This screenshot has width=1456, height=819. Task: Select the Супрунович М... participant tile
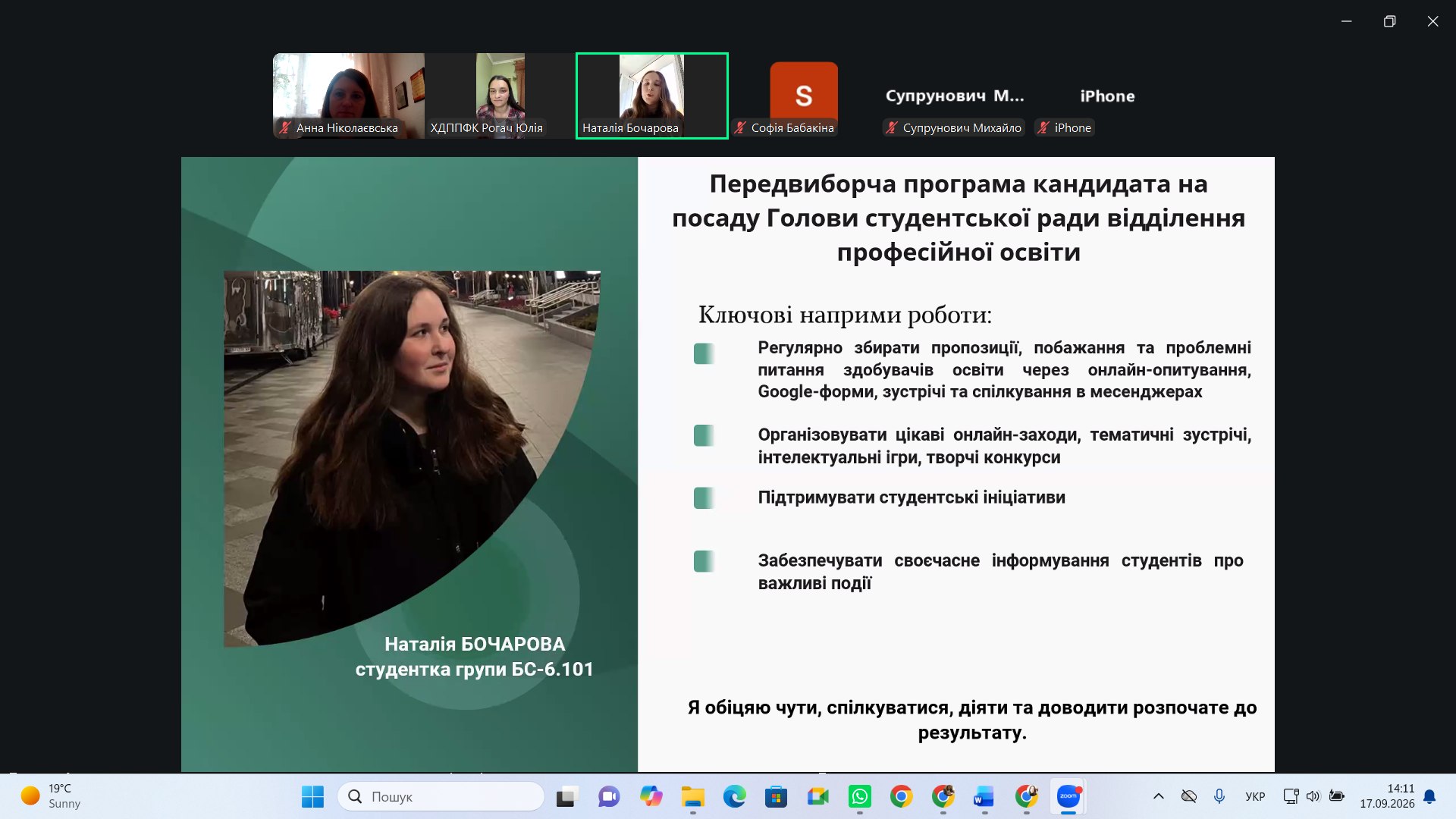coord(955,96)
